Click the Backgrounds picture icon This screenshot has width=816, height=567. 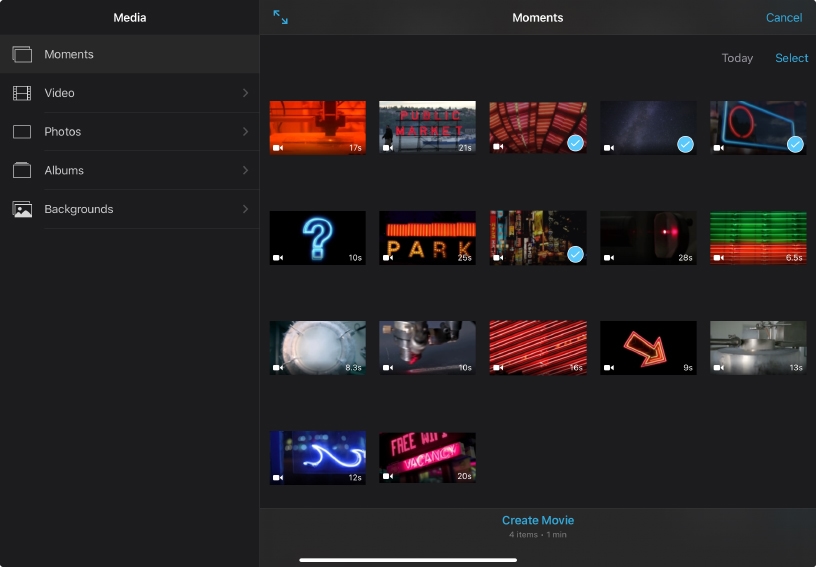point(22,209)
